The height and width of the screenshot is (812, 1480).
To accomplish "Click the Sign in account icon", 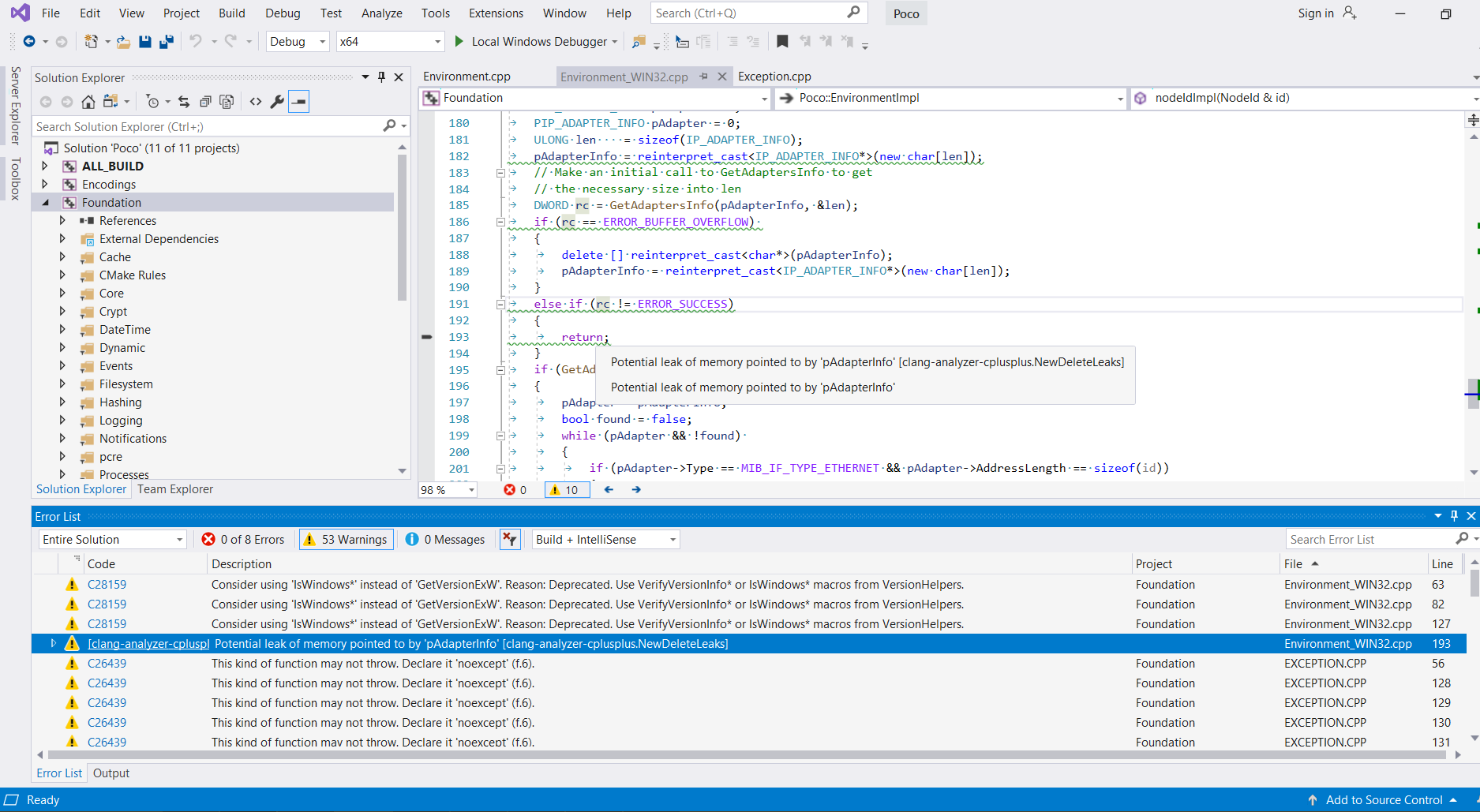I will (x=1350, y=13).
